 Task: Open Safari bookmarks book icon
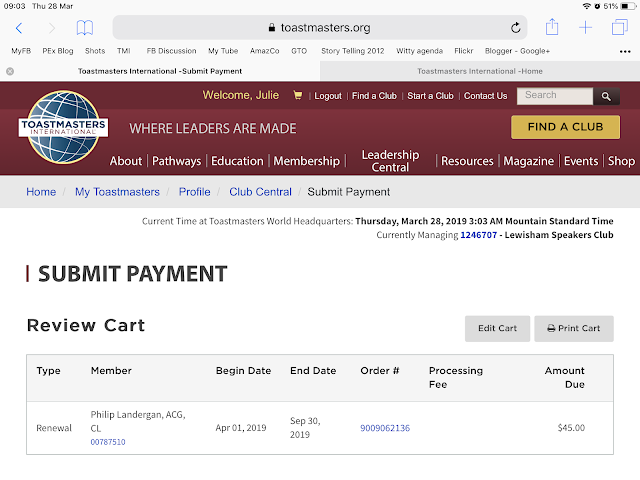[85, 28]
